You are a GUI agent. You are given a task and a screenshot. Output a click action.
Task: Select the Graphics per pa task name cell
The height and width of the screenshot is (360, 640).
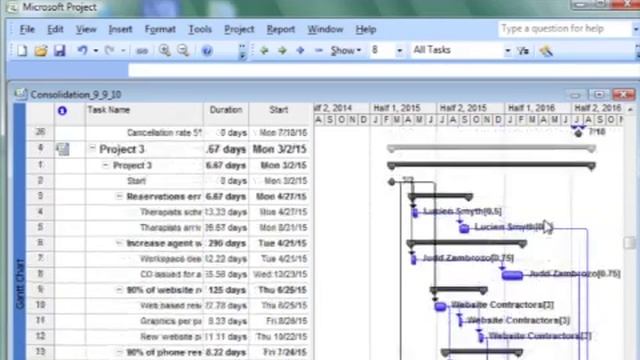(144, 321)
